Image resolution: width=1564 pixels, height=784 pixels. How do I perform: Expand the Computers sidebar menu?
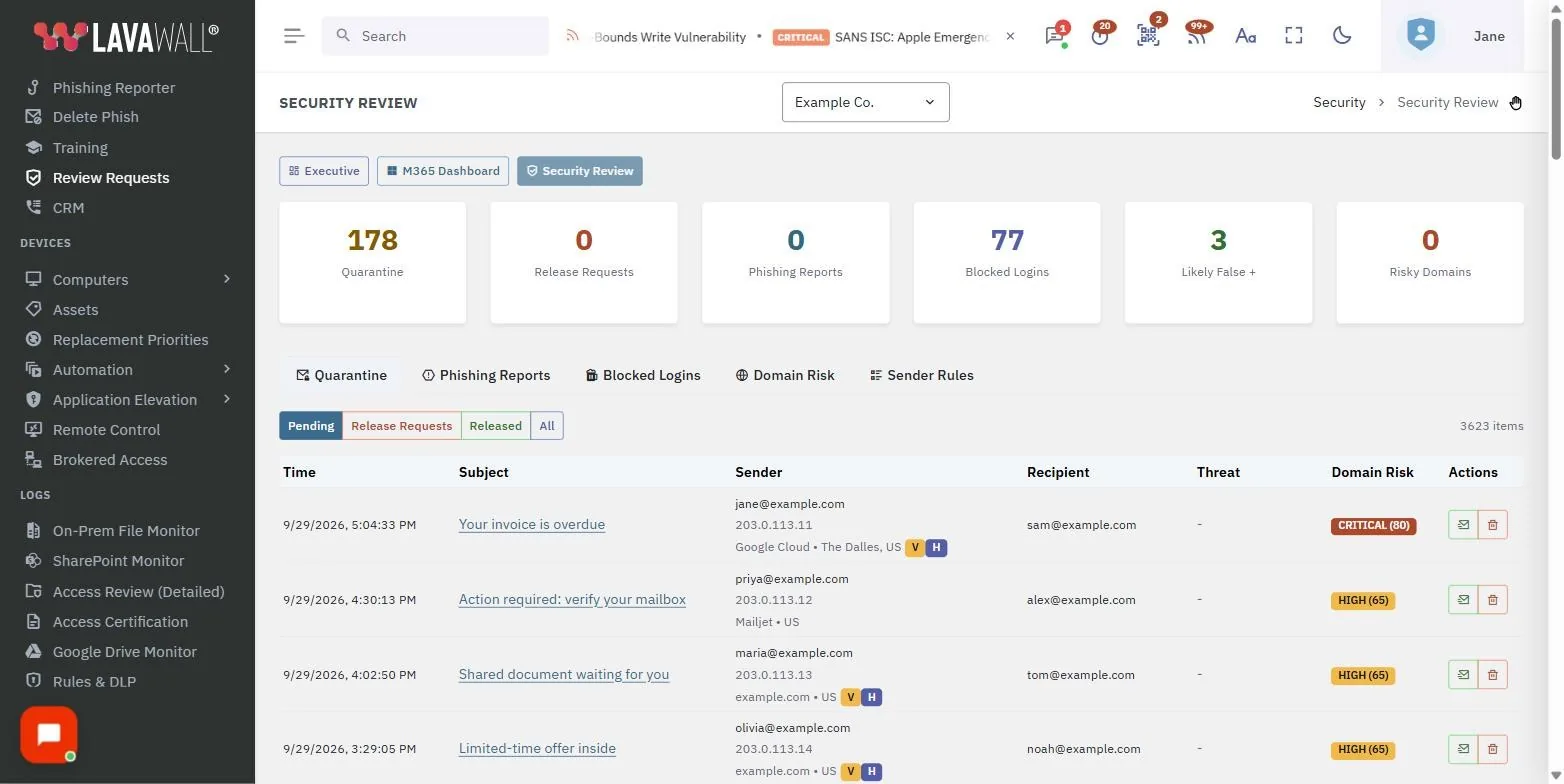pyautogui.click(x=128, y=279)
